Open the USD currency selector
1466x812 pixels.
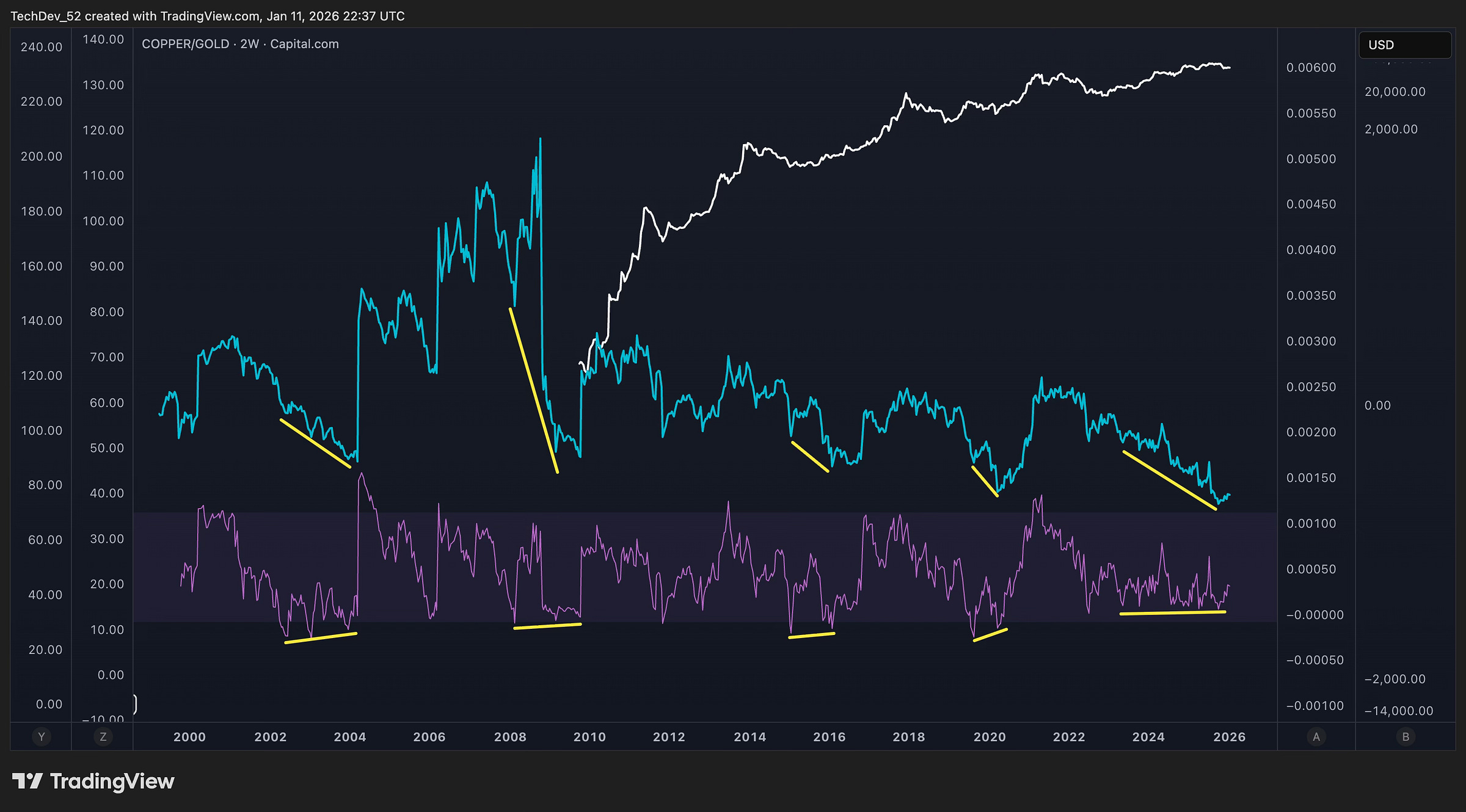point(1404,45)
